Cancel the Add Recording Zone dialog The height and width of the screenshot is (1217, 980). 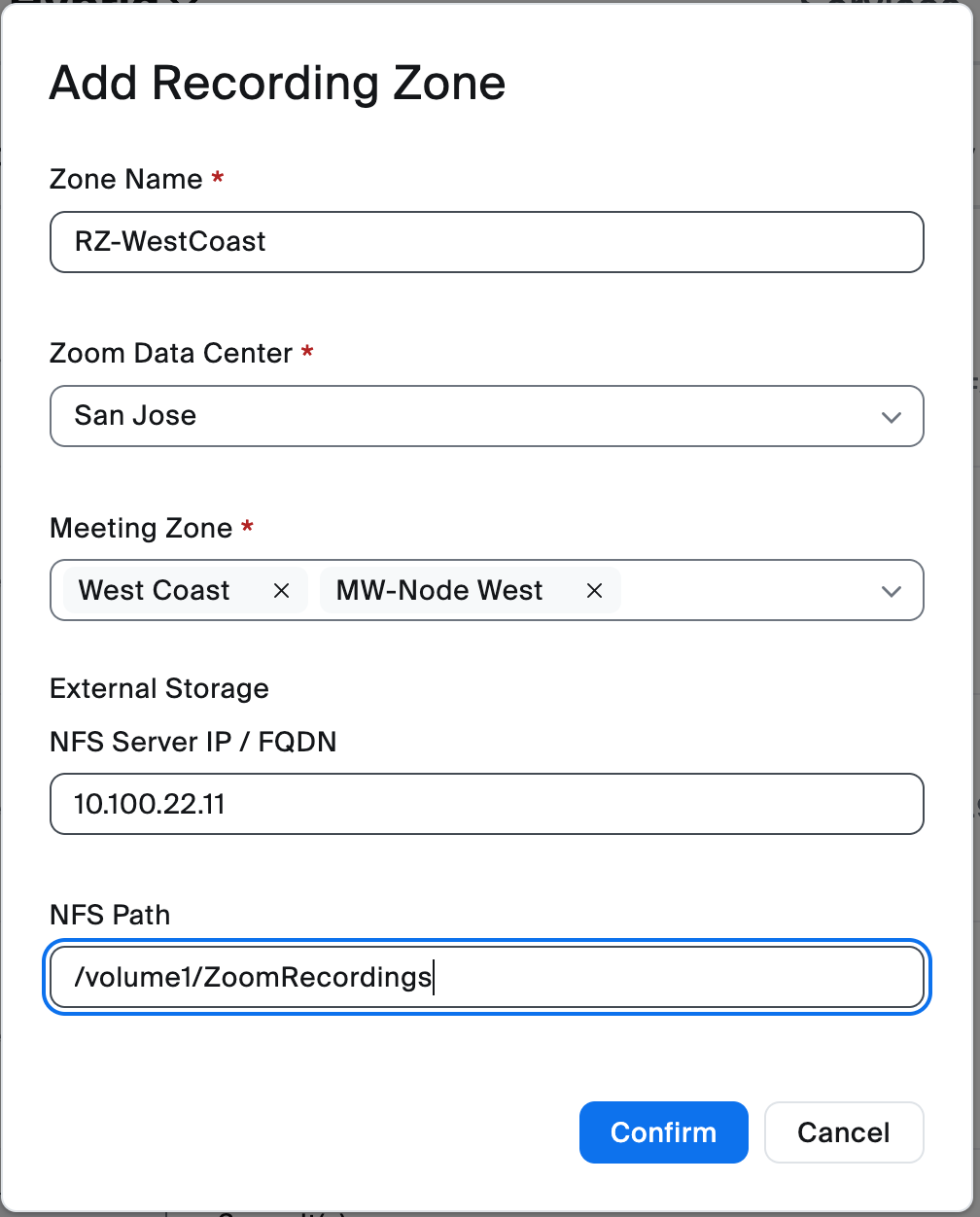843,1132
